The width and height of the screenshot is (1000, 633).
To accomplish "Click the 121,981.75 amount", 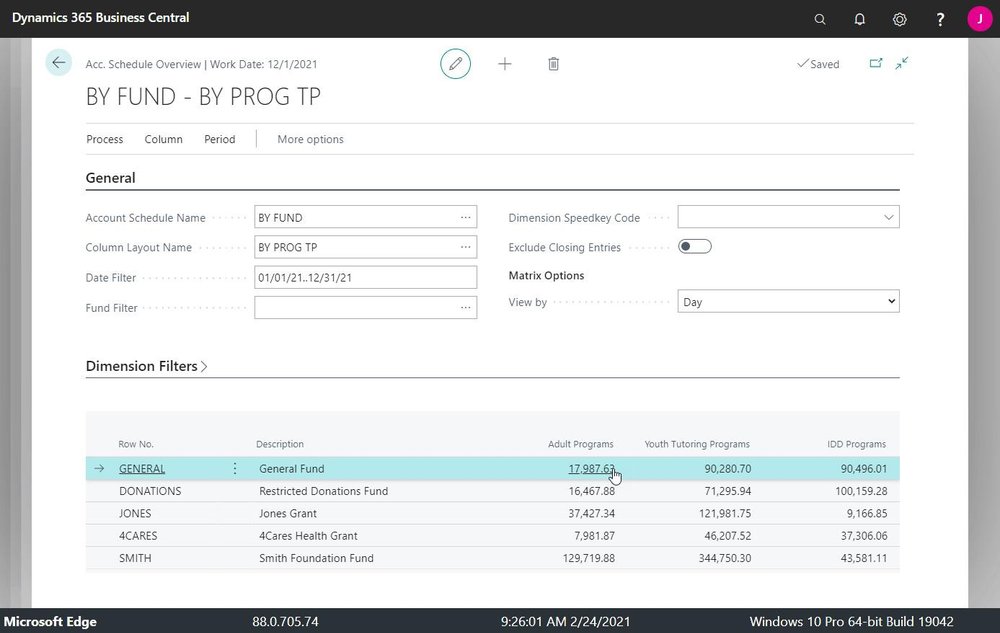I will point(725,513).
